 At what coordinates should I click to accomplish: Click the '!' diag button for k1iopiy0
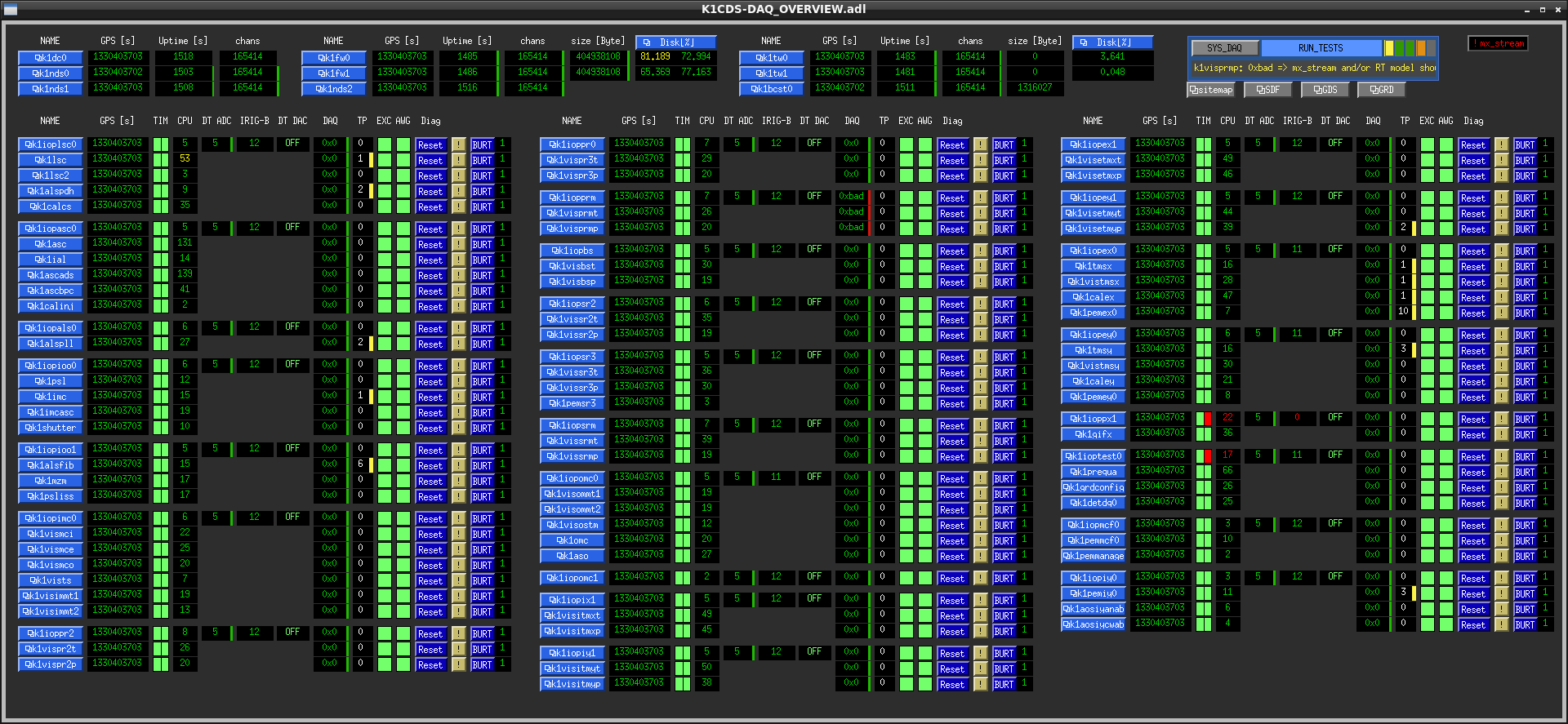tap(1502, 578)
